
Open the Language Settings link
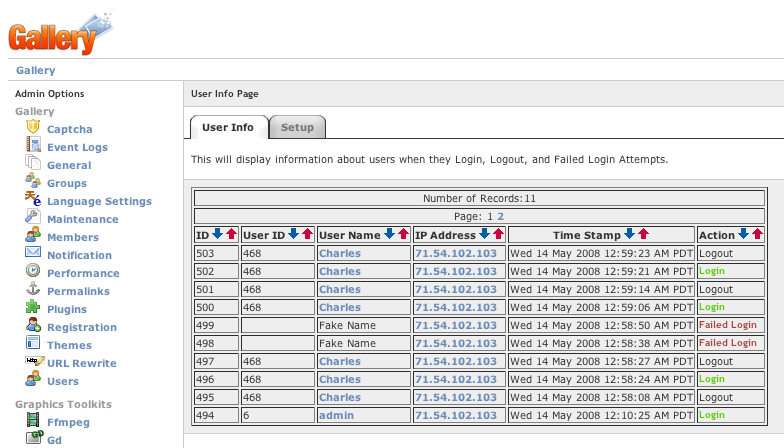[x=100, y=202]
